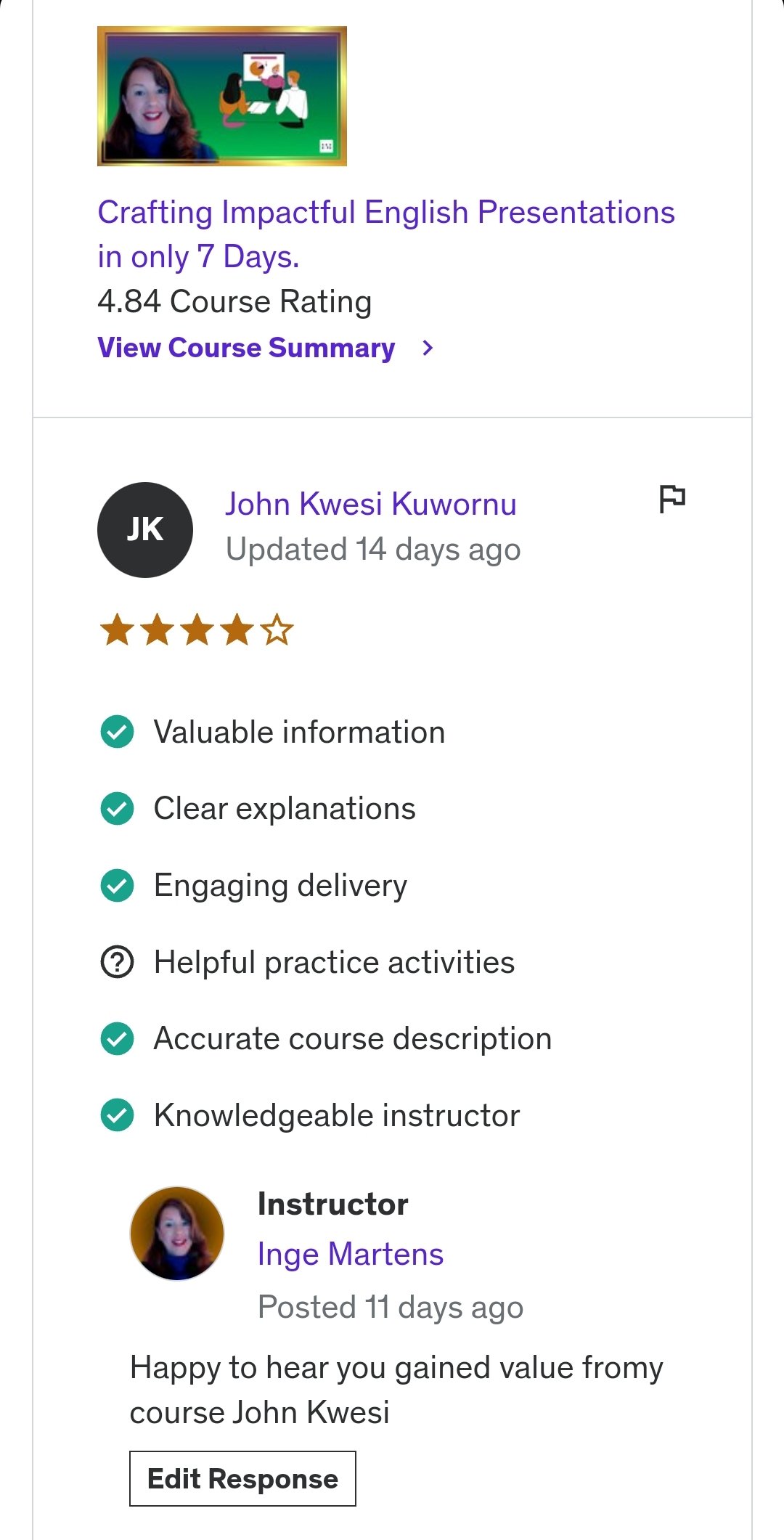Click the JK reviewer avatar
The image size is (784, 1540).
145,530
